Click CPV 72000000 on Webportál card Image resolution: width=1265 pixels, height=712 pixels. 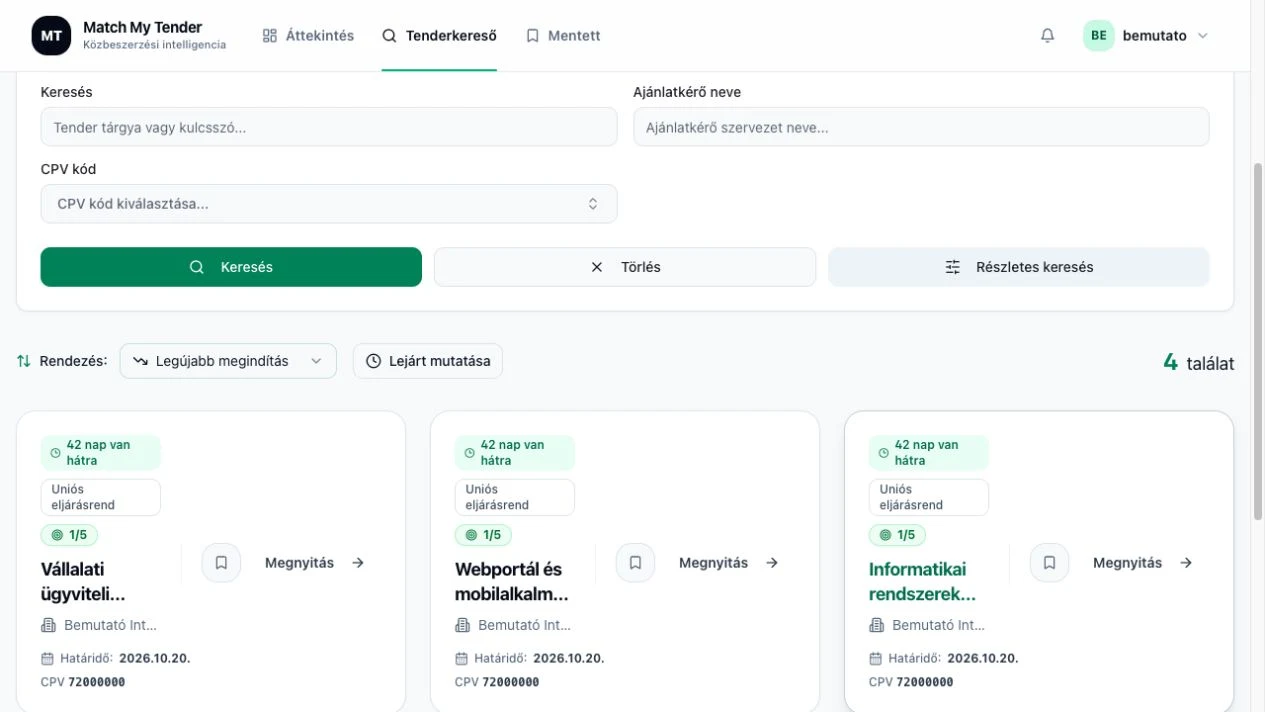click(497, 682)
